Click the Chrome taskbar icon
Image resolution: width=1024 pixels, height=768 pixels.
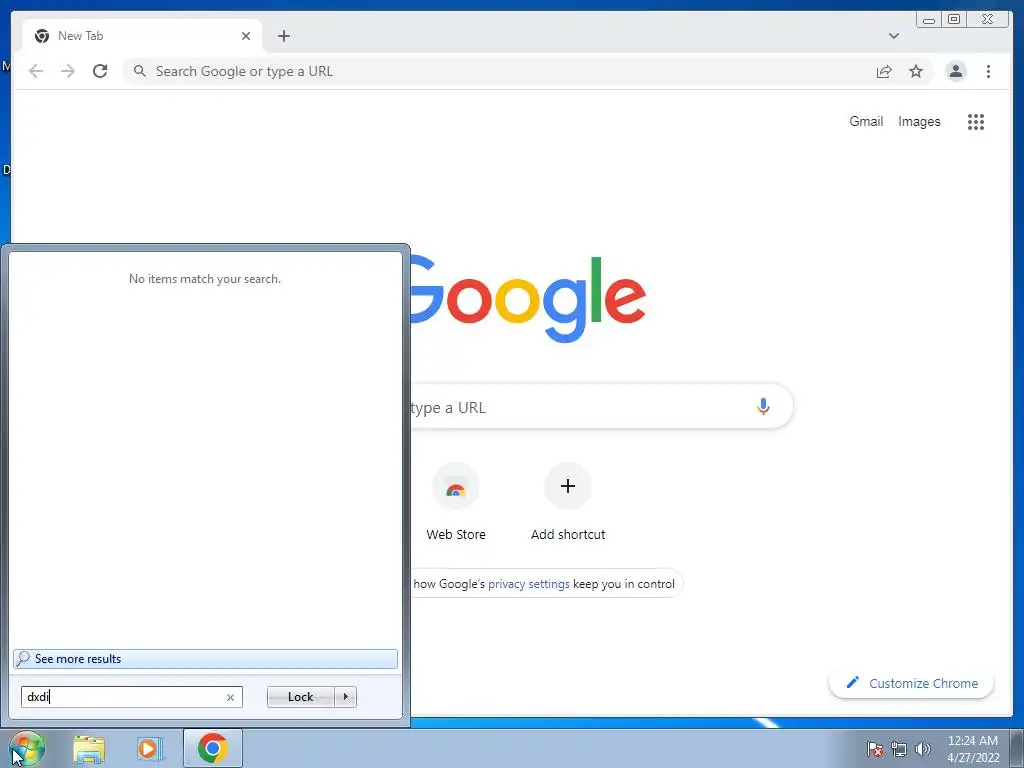tap(212, 748)
